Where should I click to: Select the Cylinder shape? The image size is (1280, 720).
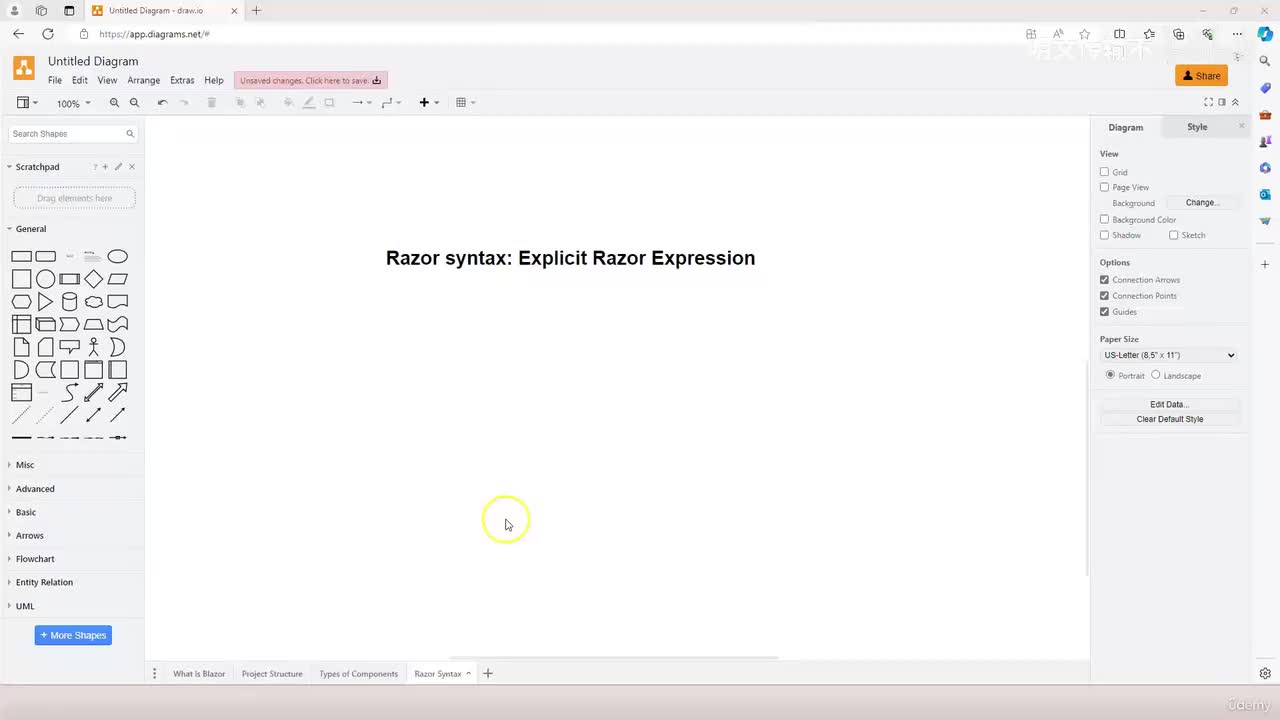click(69, 302)
